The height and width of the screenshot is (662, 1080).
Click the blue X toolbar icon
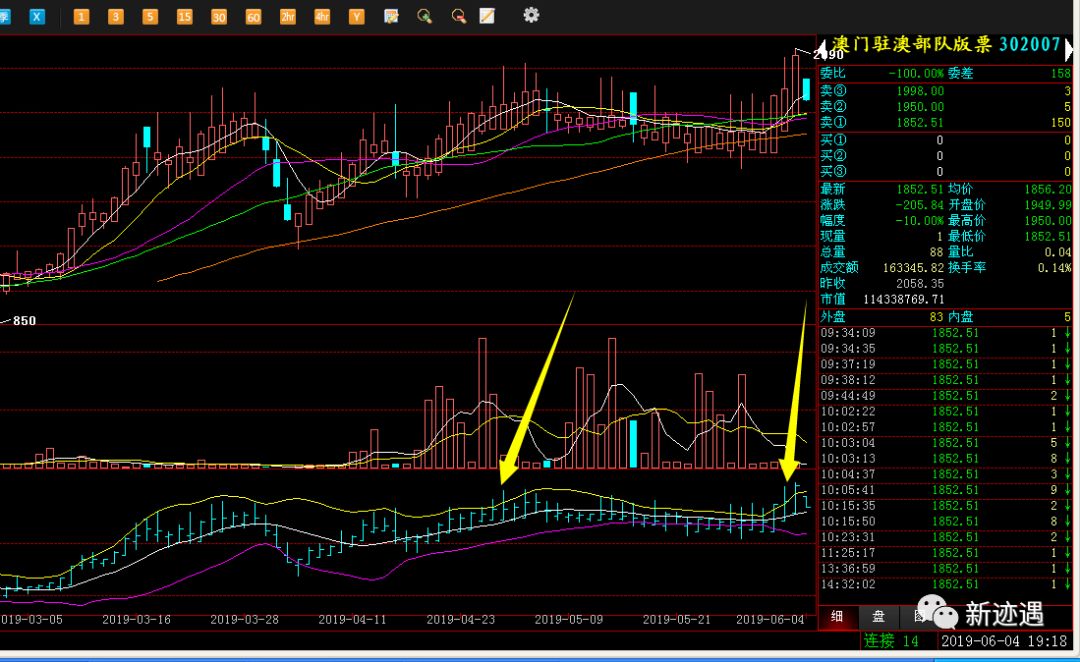(37, 17)
